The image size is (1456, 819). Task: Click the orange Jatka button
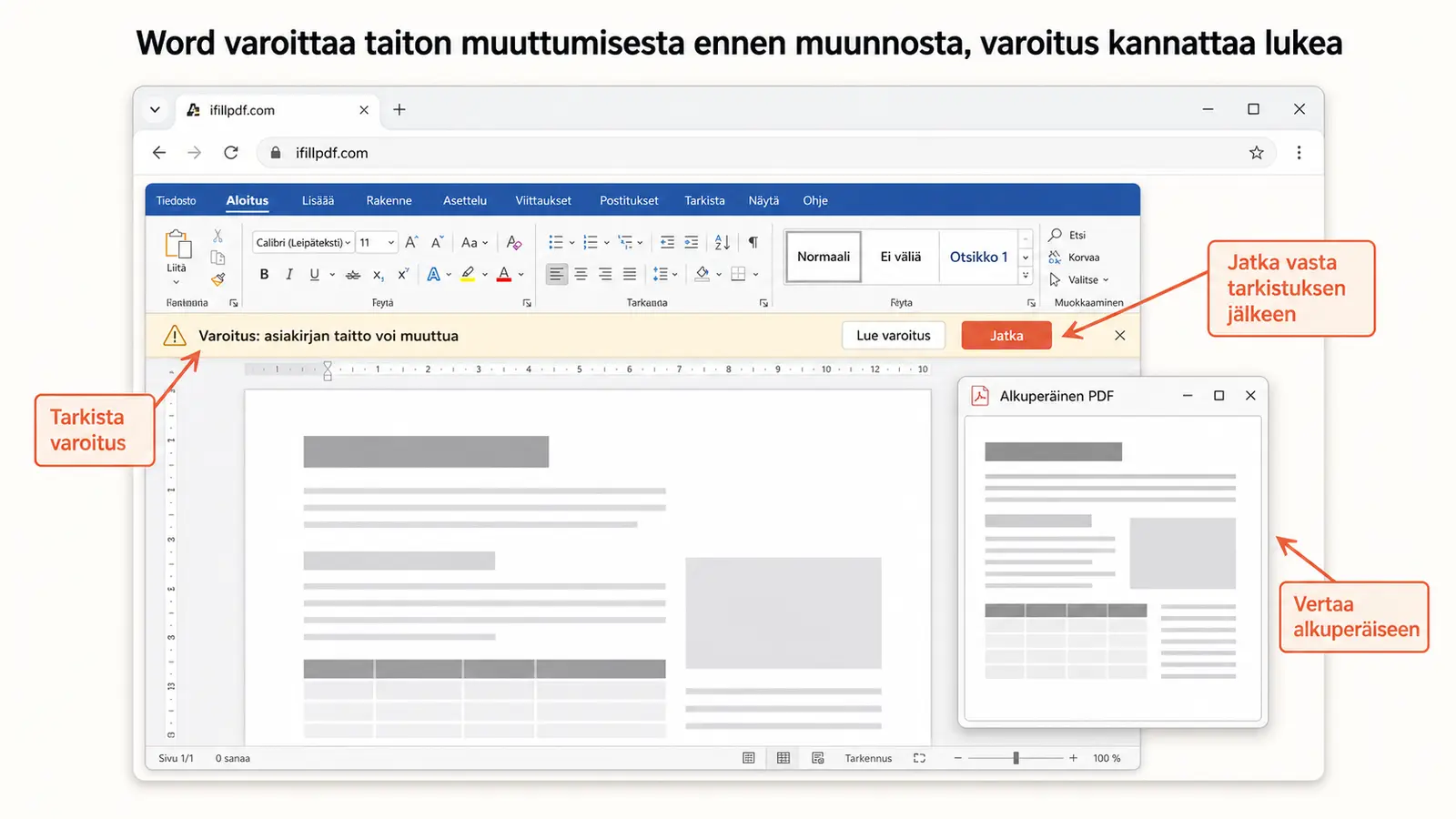(x=1006, y=336)
